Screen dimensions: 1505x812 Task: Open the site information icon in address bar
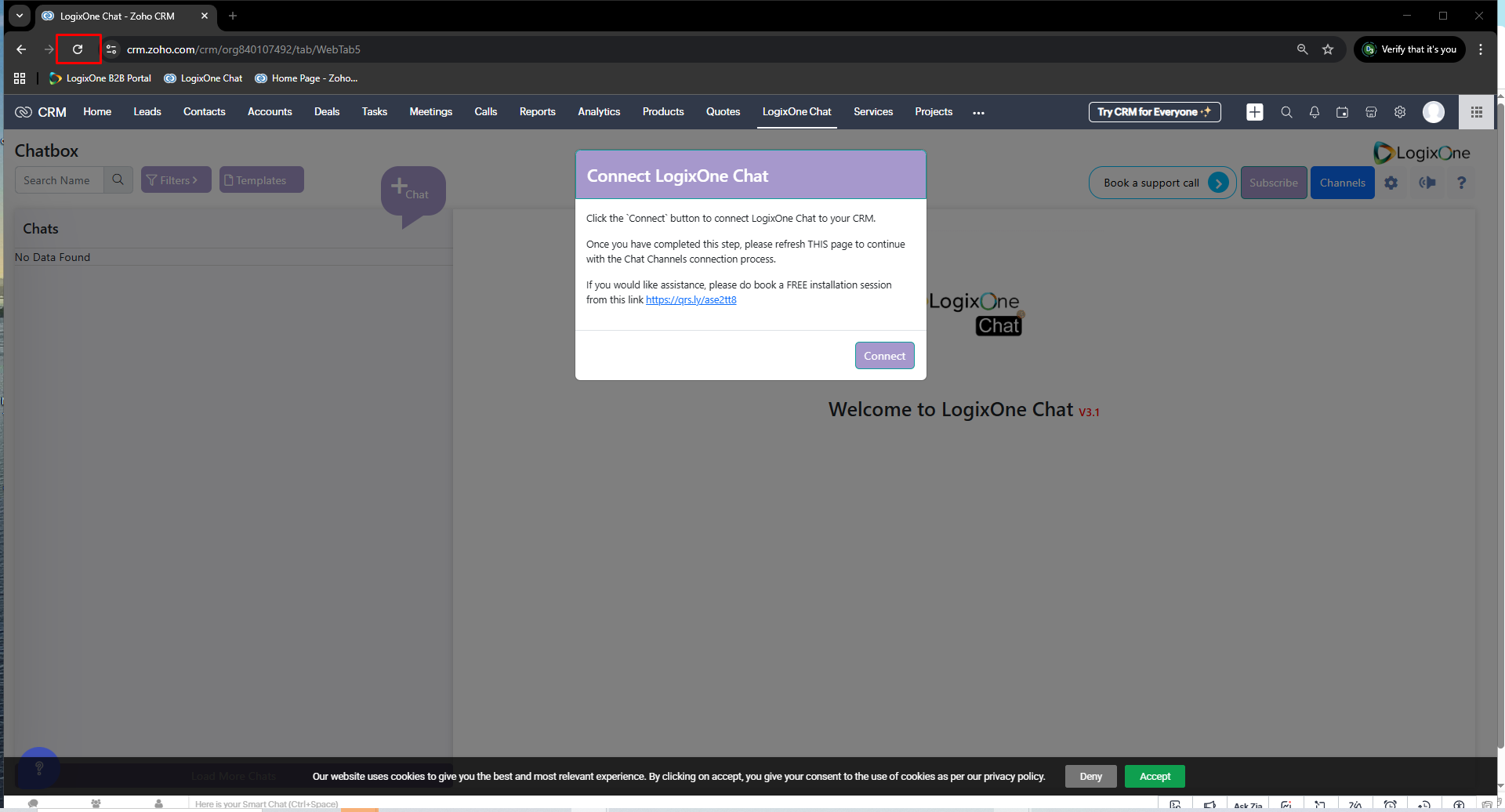111,49
